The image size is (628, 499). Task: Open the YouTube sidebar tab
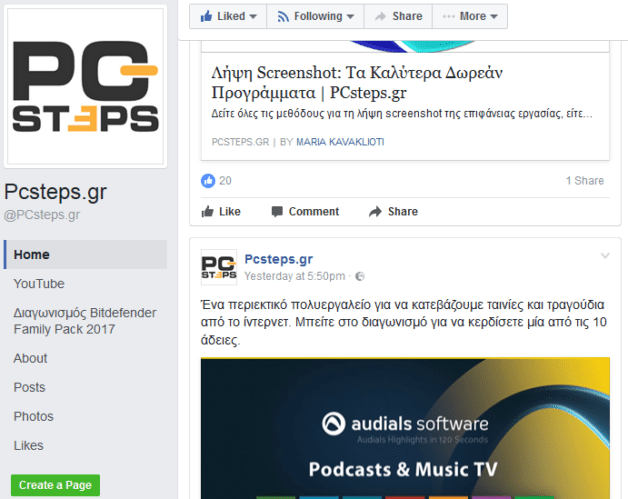(x=39, y=284)
